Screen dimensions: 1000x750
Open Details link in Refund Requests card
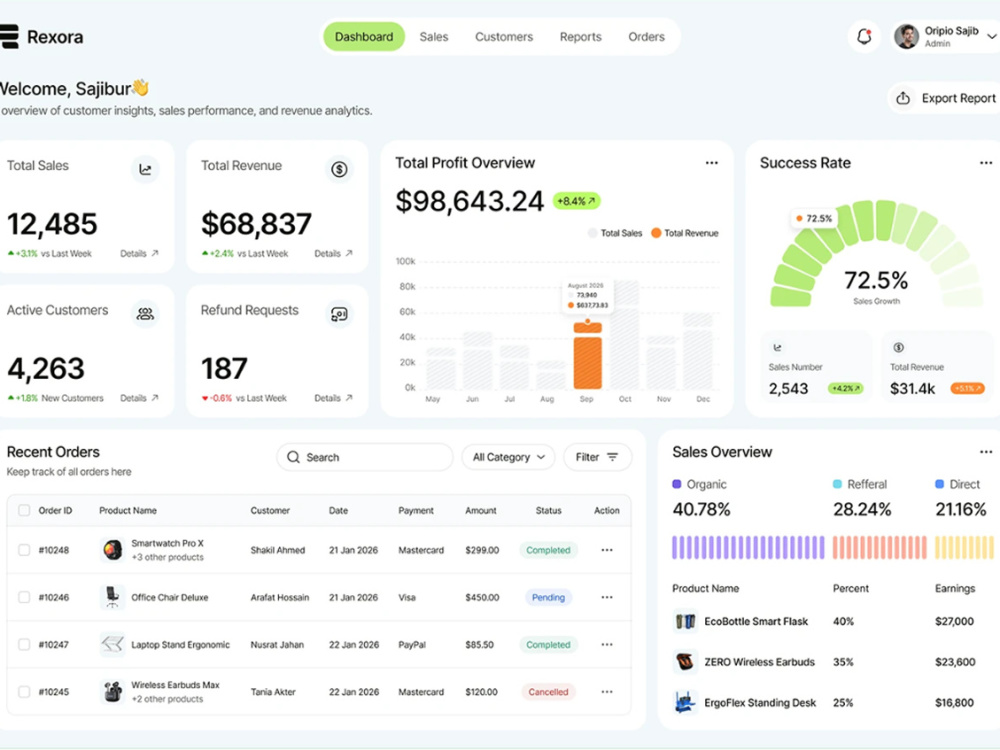(333, 398)
